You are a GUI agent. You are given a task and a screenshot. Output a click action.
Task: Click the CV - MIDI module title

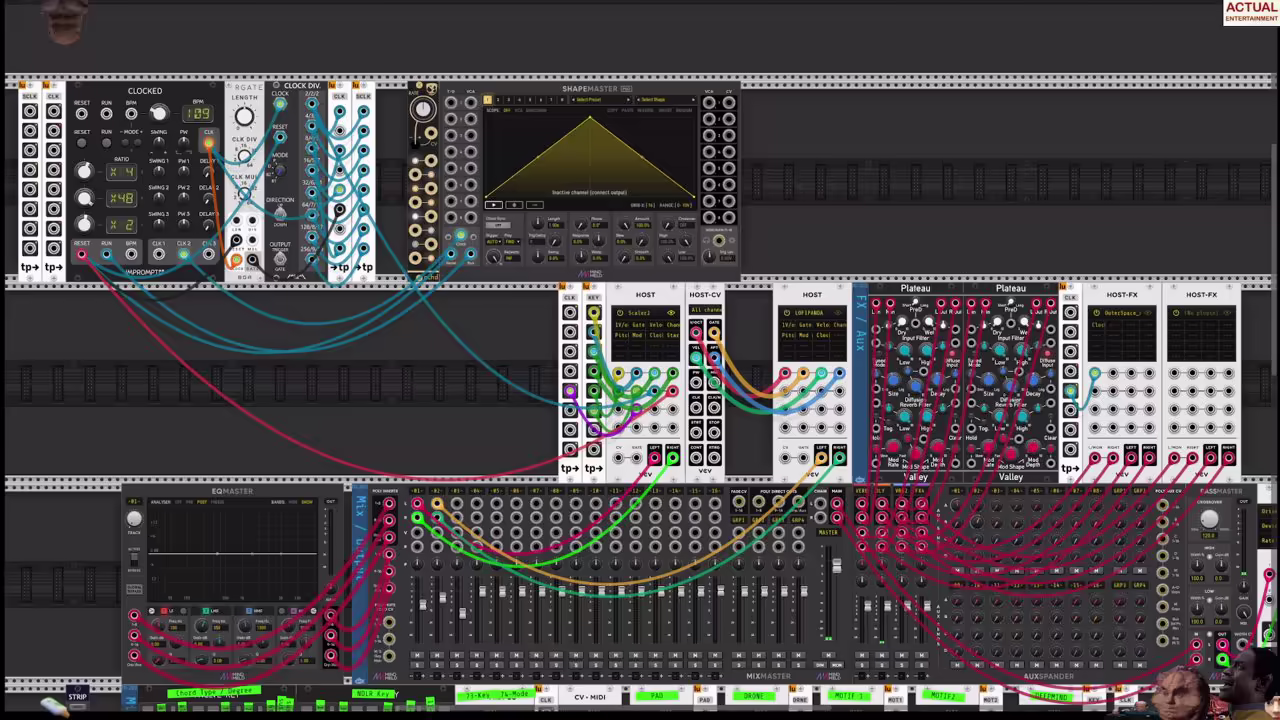click(x=589, y=697)
